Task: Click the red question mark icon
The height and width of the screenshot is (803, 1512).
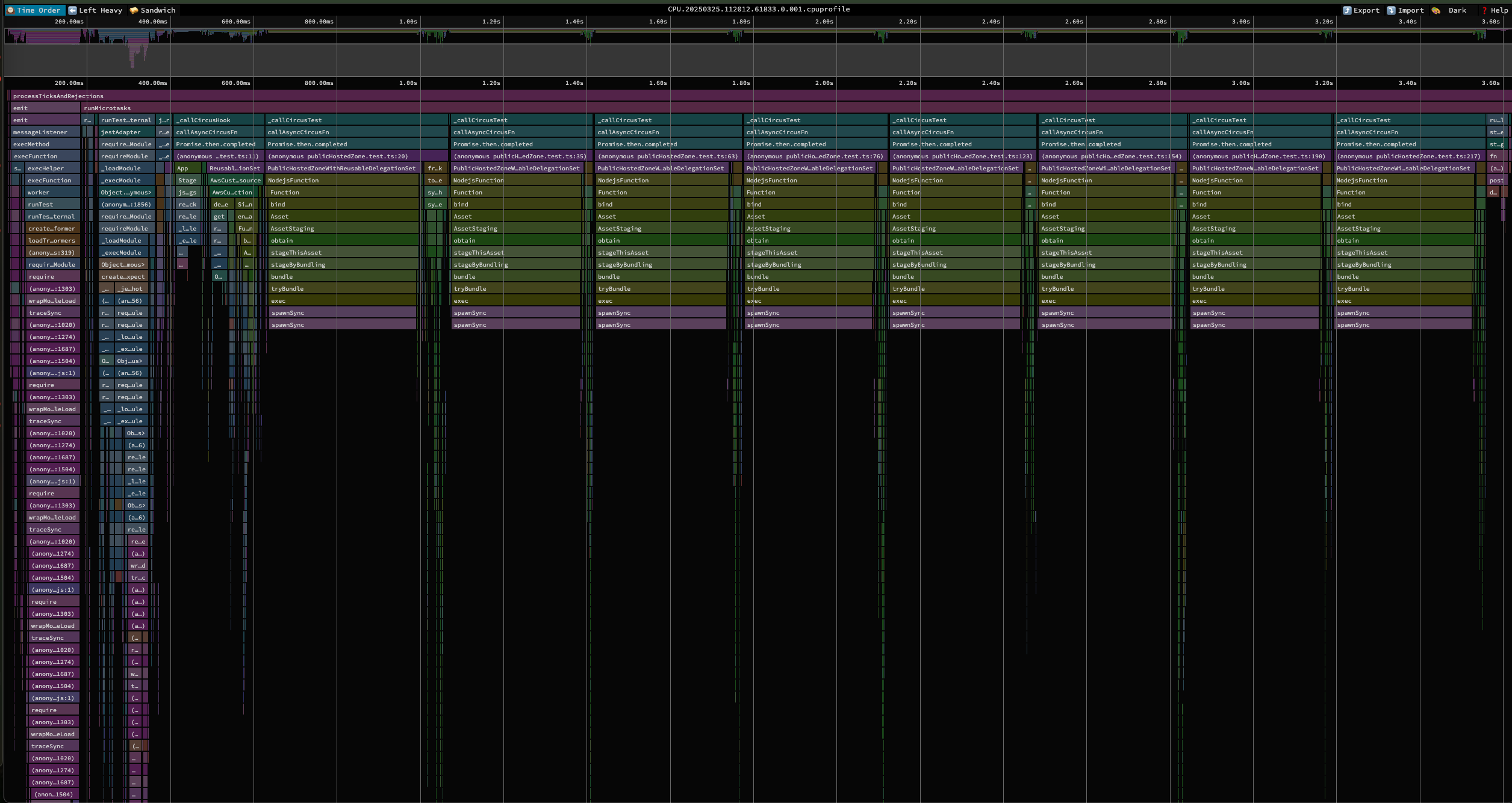Action: 1485,10
